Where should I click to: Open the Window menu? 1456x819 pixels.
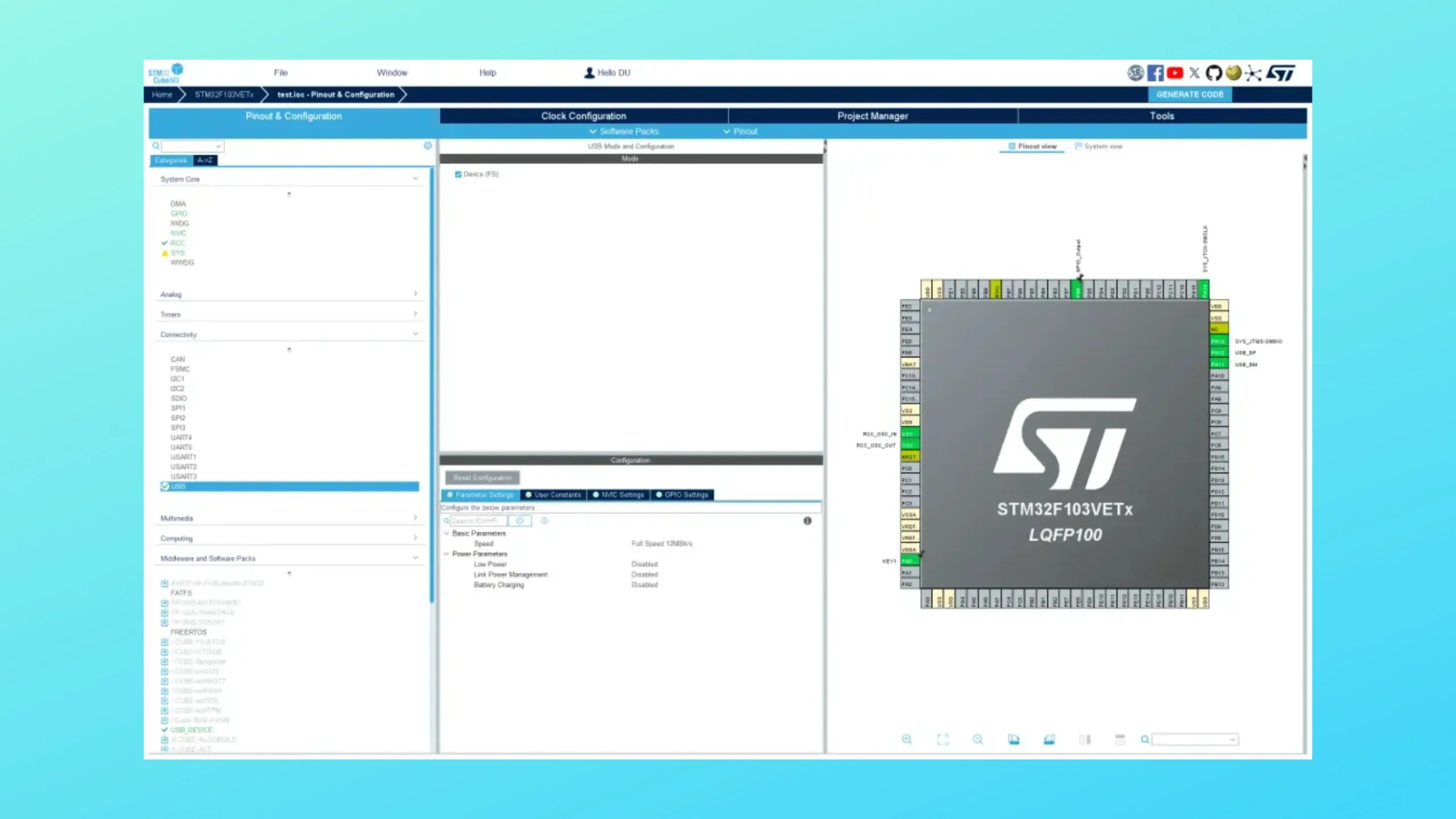(392, 73)
